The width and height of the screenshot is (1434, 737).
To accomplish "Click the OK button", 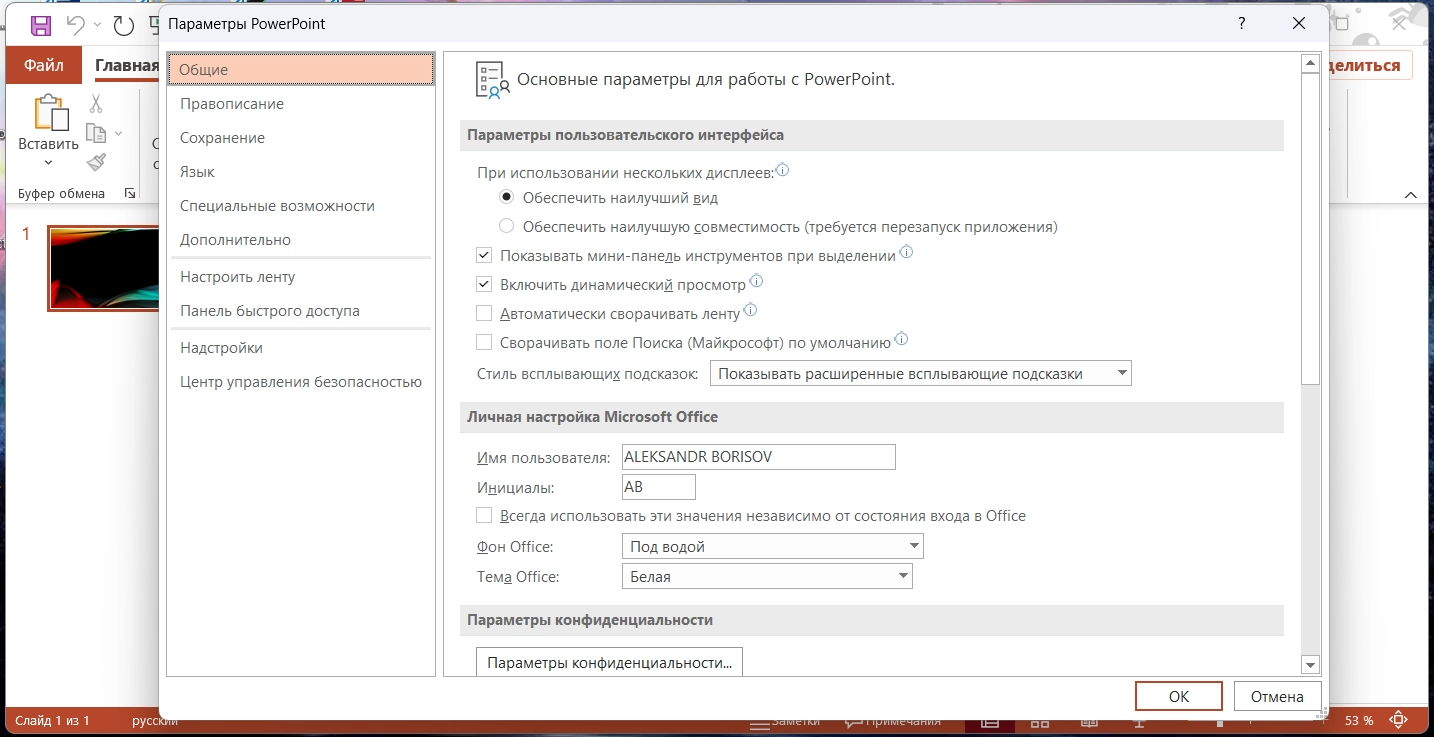I will [x=1179, y=696].
